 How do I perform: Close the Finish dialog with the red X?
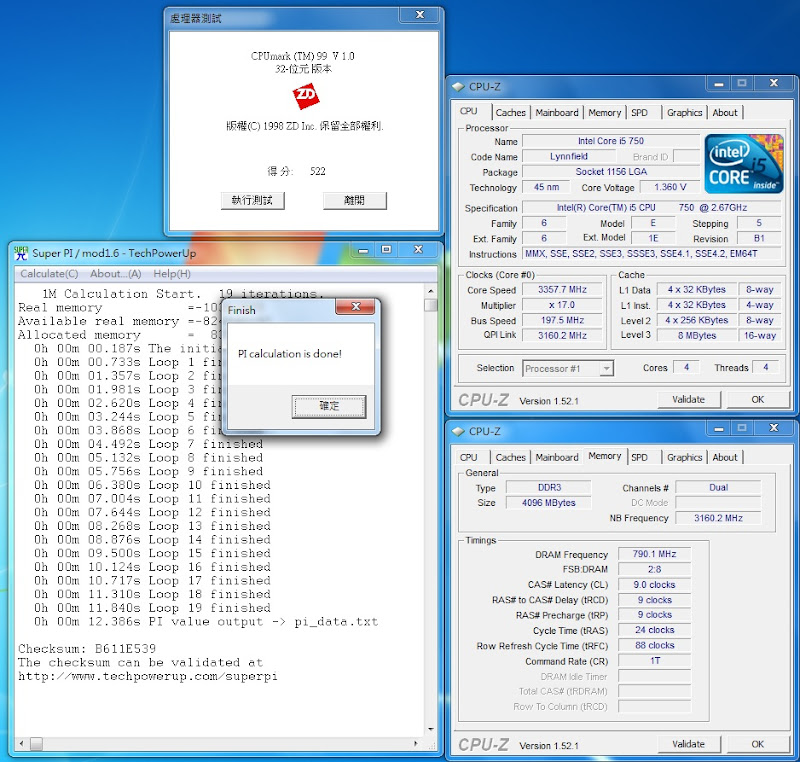[356, 307]
